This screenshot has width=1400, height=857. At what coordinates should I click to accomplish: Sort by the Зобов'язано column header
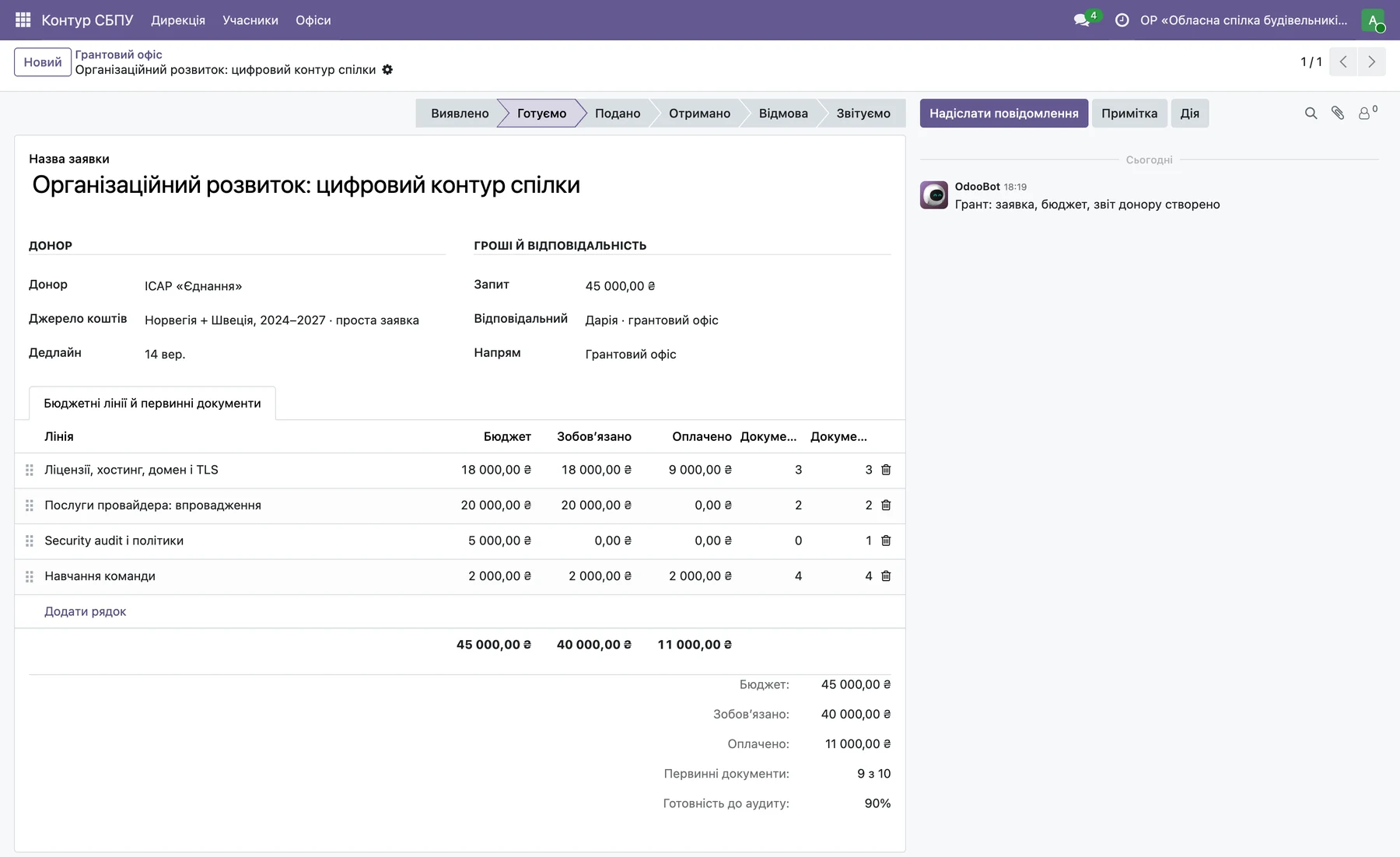point(594,437)
